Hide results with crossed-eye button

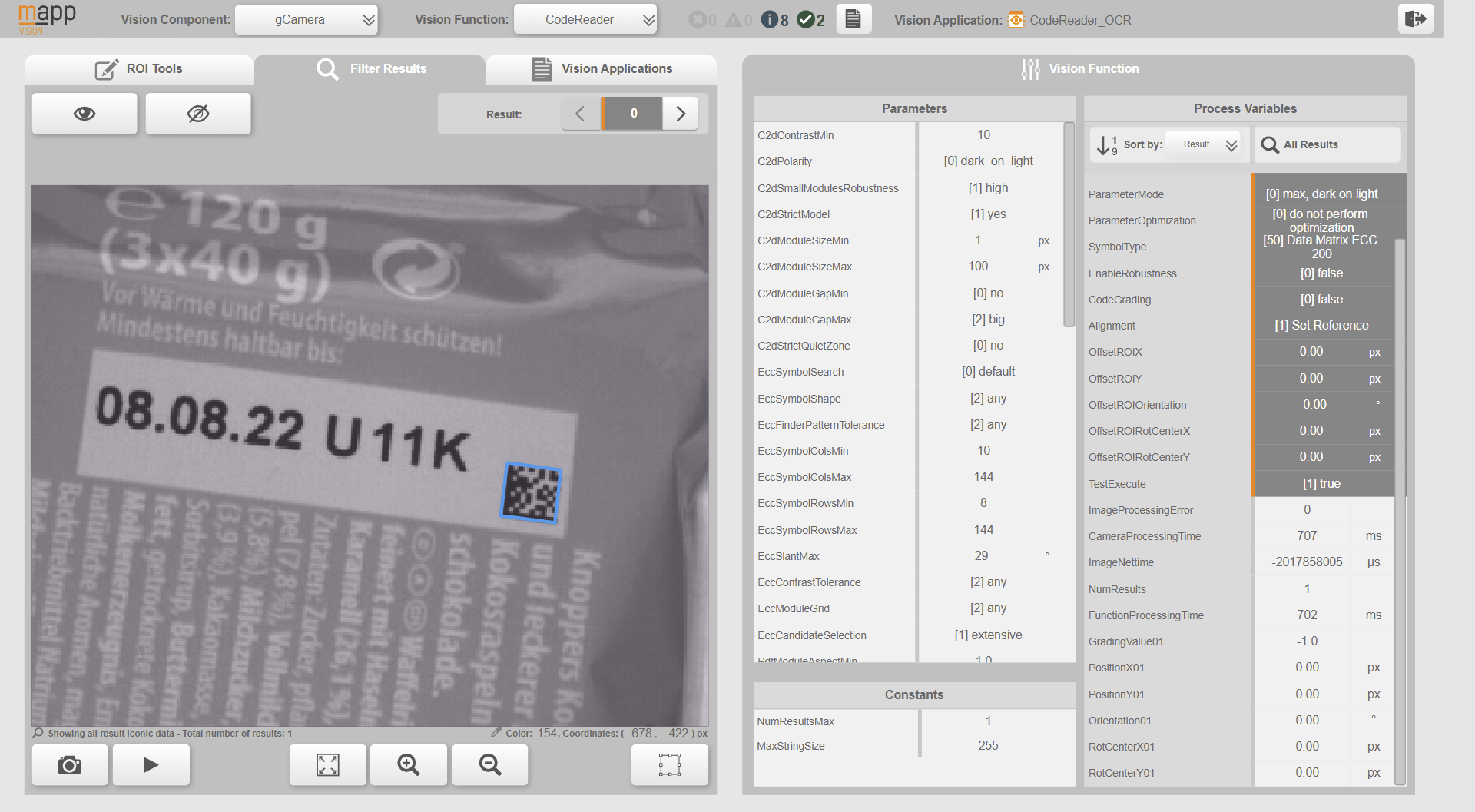pyautogui.click(x=198, y=114)
